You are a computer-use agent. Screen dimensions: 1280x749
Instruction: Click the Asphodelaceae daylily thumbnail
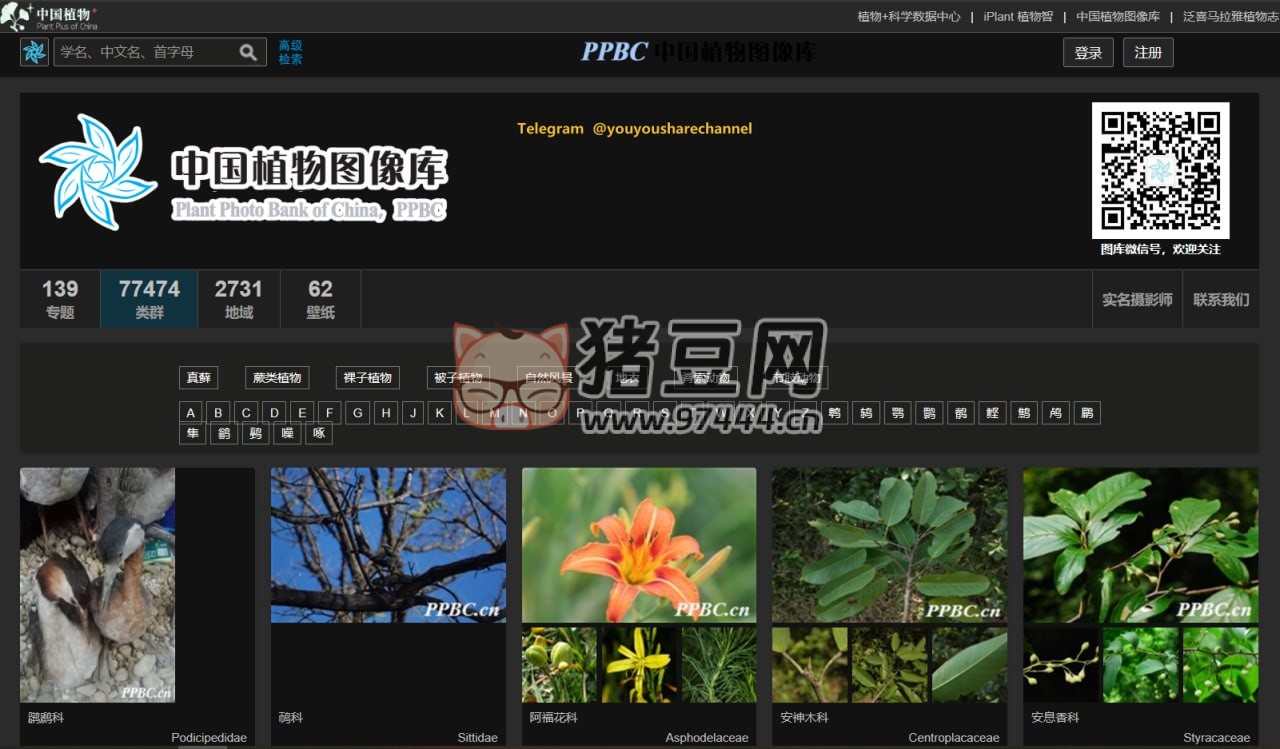point(638,544)
